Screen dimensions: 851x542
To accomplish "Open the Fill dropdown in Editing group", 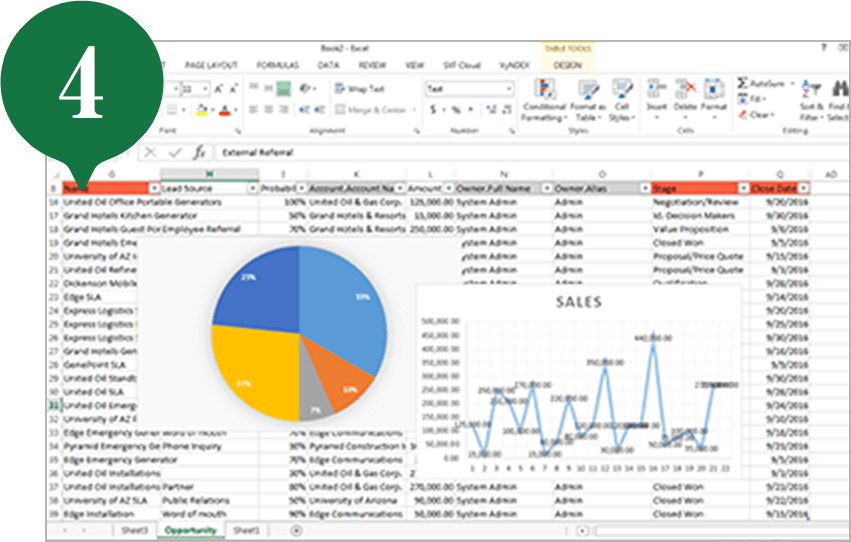I will (x=751, y=99).
